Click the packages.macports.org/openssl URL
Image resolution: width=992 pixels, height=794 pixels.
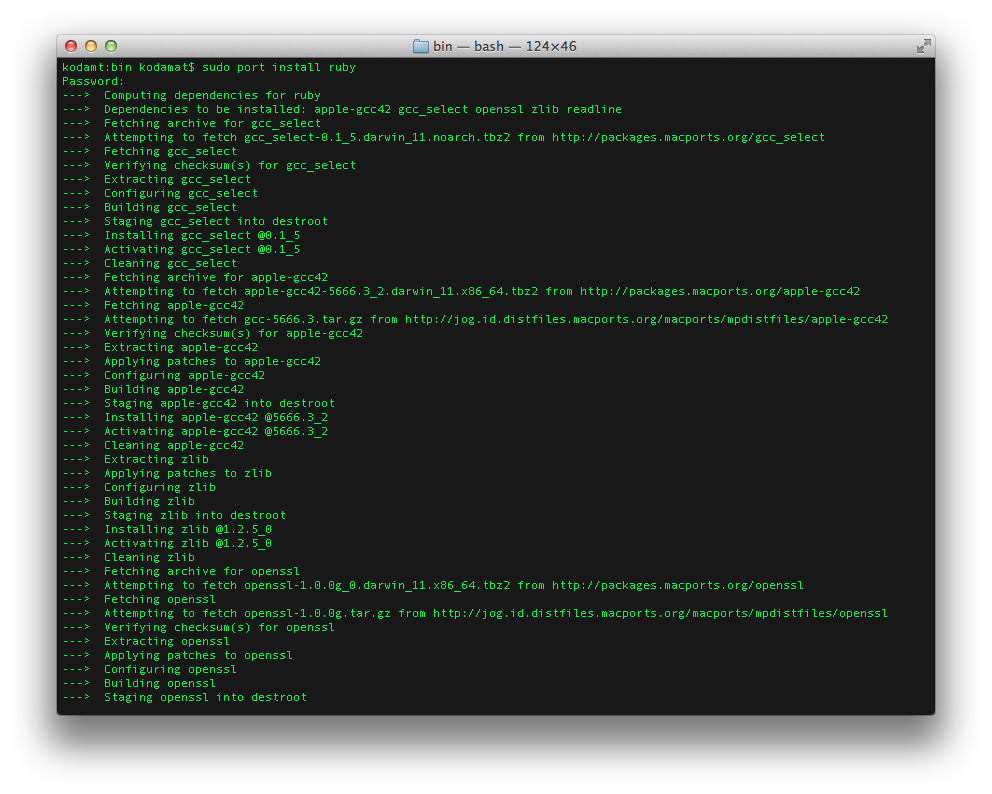pyautogui.click(x=678, y=585)
